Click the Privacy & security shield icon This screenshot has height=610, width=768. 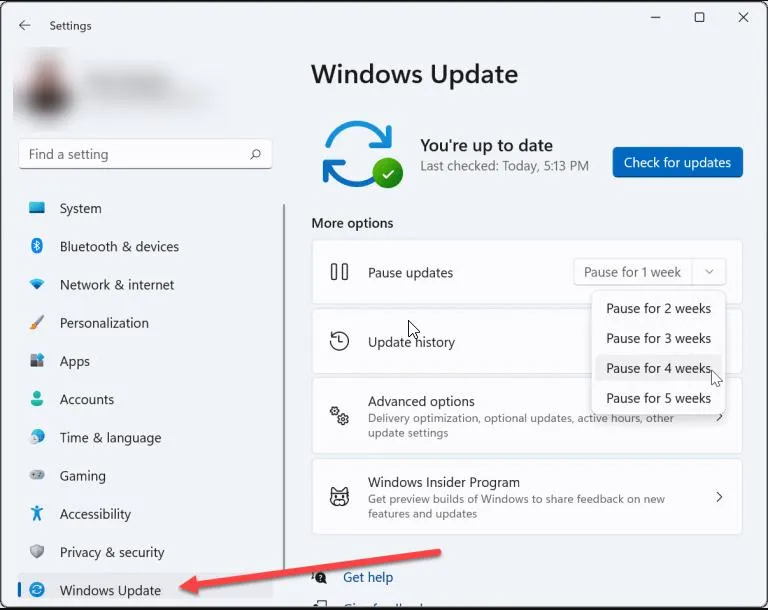37,552
